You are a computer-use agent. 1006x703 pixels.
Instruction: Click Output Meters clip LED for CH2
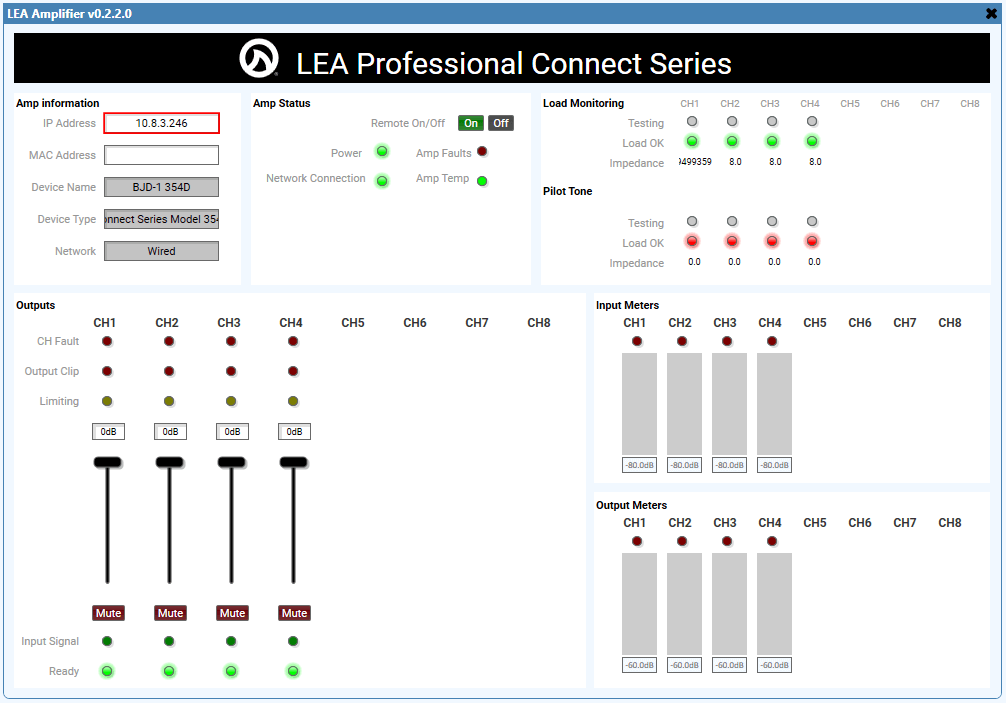(682, 541)
